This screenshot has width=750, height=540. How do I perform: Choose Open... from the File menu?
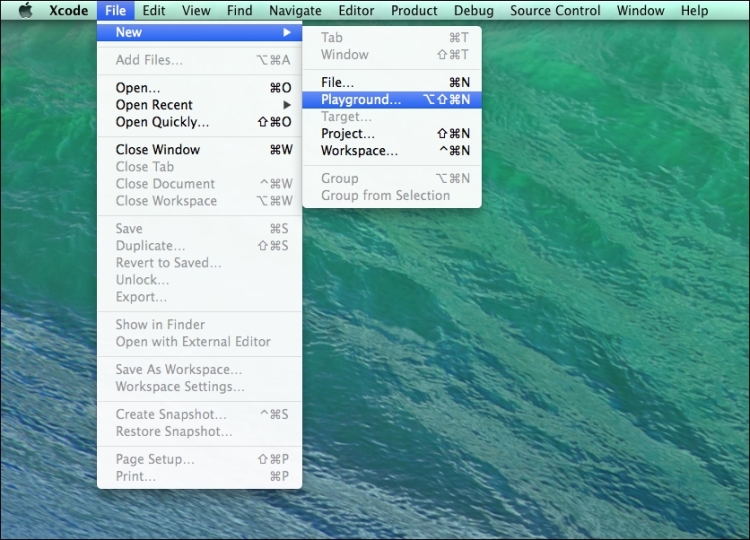click(199, 88)
